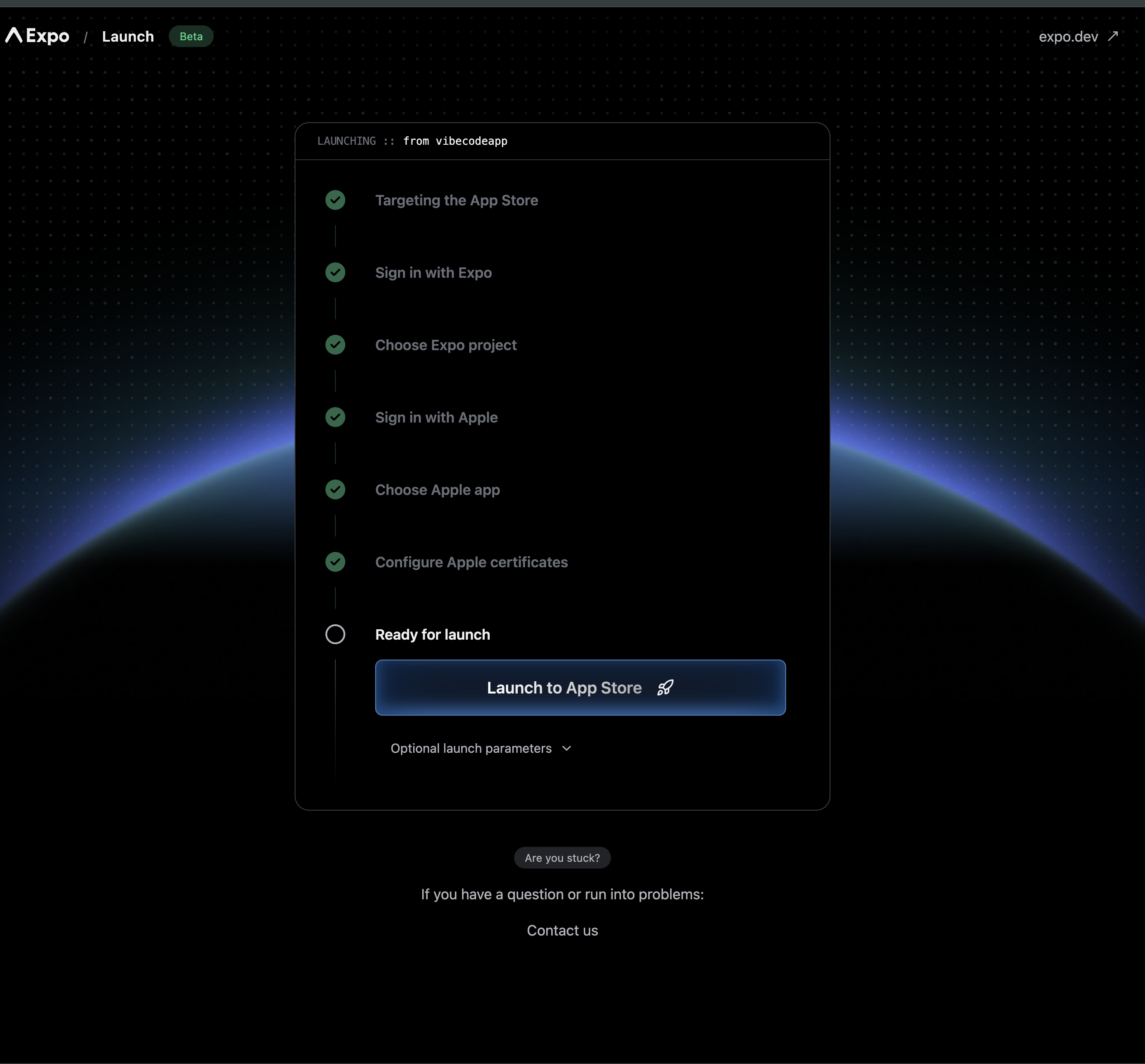Click the green checkmark beside Targeting the App Store
The image size is (1145, 1064).
(x=336, y=200)
